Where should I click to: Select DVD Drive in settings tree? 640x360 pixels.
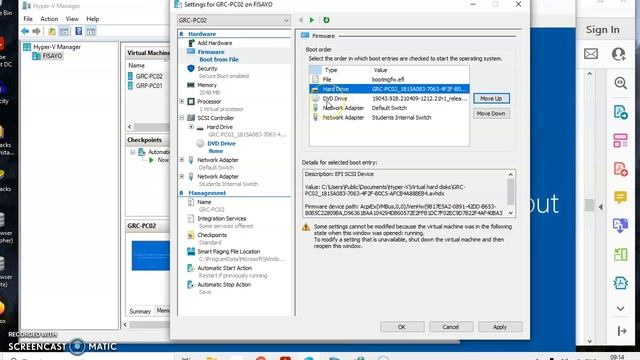tap(221, 143)
